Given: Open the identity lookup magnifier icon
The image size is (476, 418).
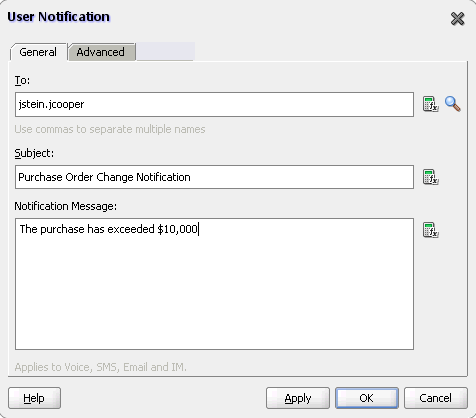Looking at the screenshot, I should click(x=453, y=104).
